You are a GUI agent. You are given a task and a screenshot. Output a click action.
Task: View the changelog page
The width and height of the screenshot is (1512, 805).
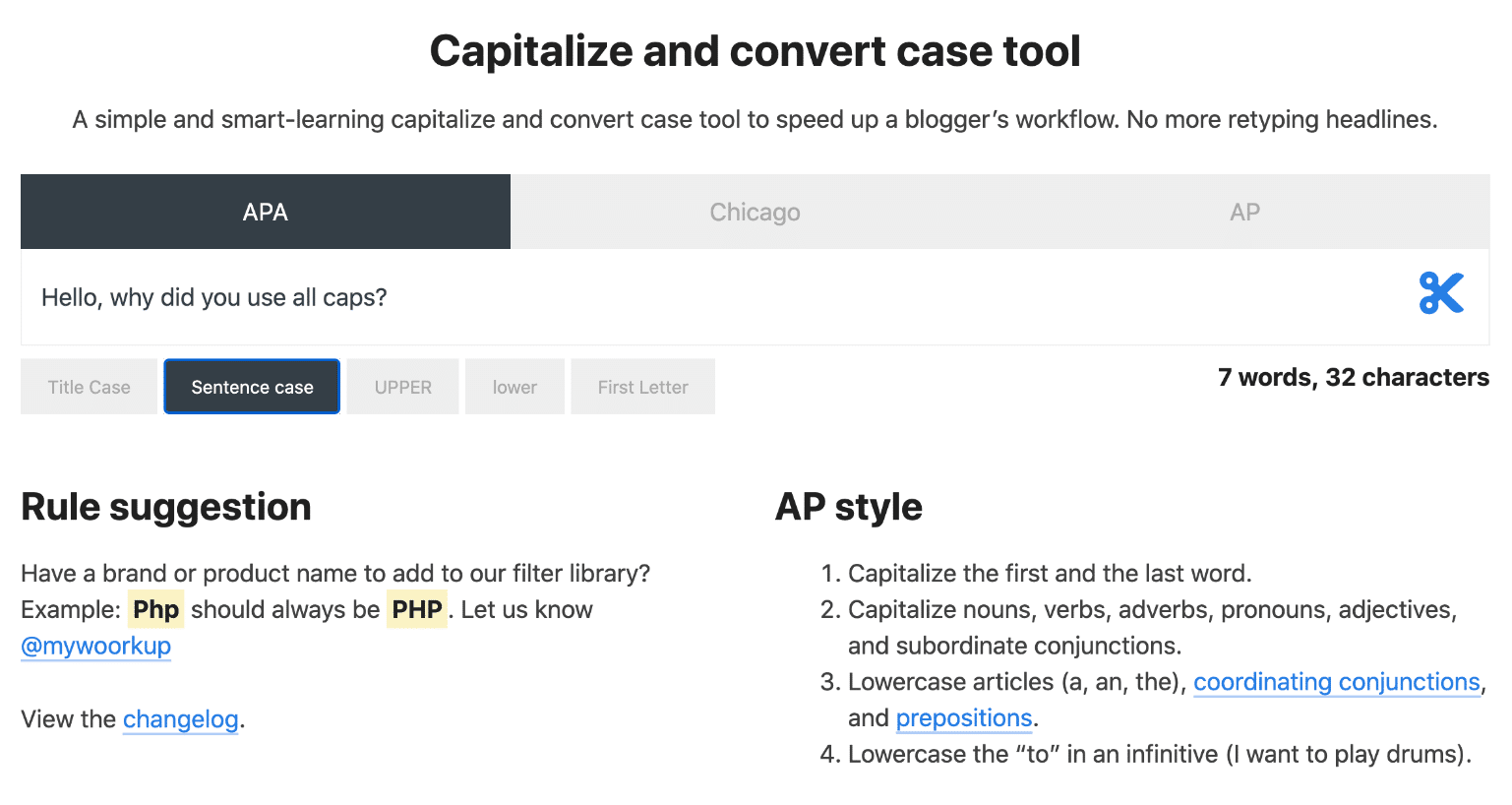click(181, 719)
